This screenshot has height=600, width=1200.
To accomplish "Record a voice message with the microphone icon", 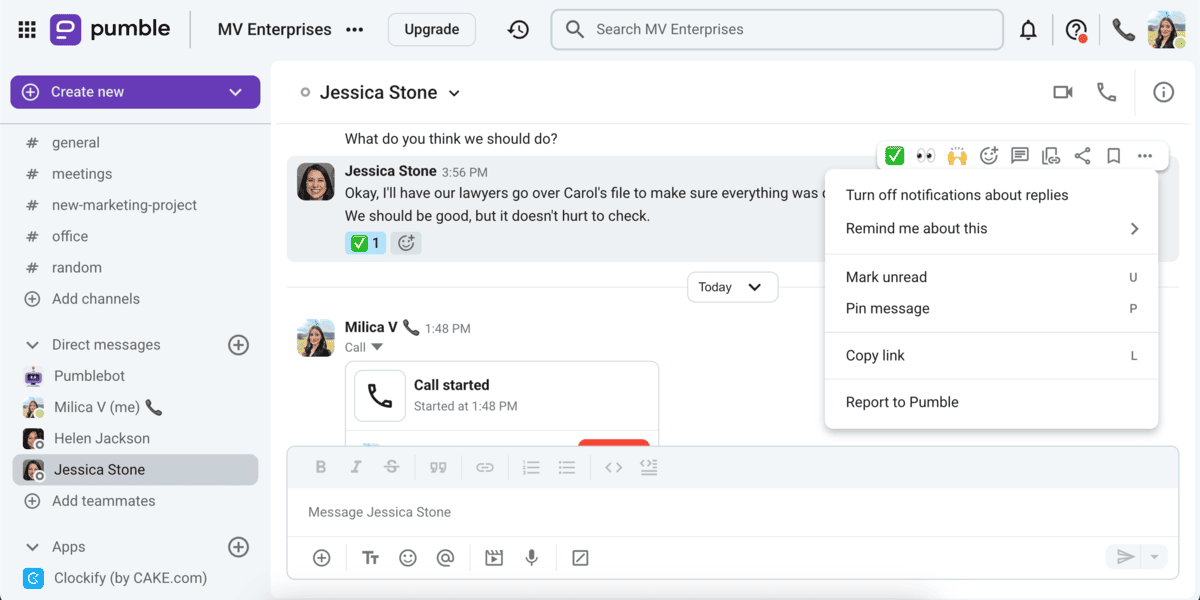I will (532, 558).
